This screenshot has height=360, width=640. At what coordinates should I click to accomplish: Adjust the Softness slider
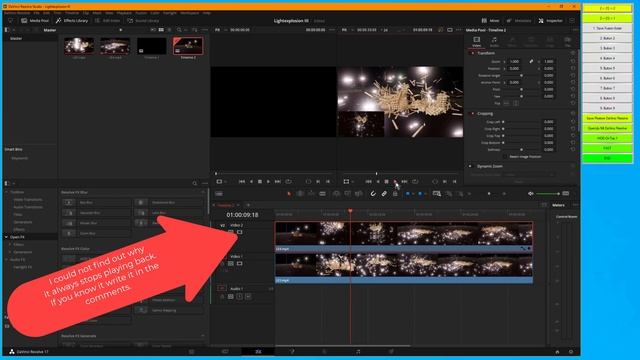(x=521, y=149)
